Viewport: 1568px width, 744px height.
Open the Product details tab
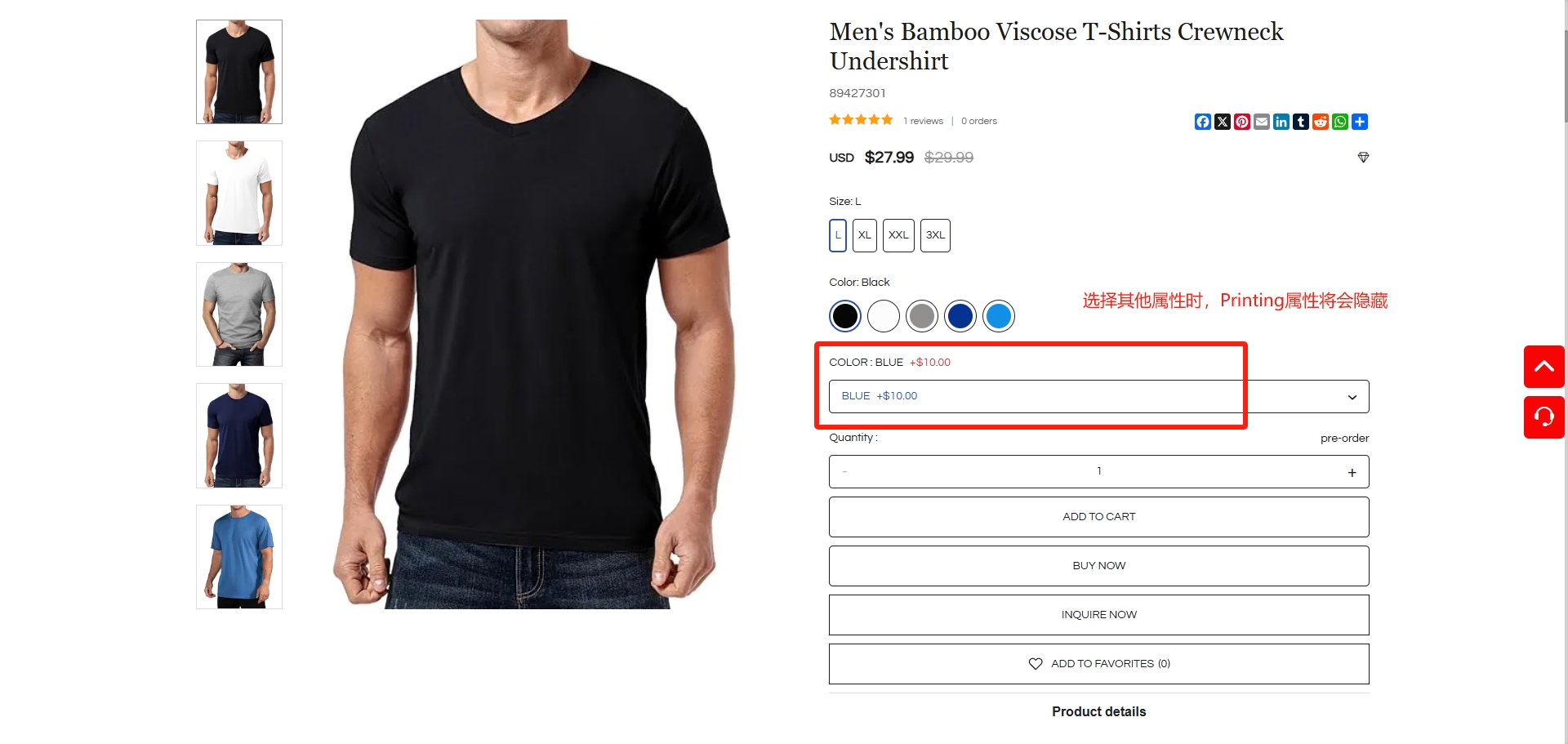tap(1098, 711)
